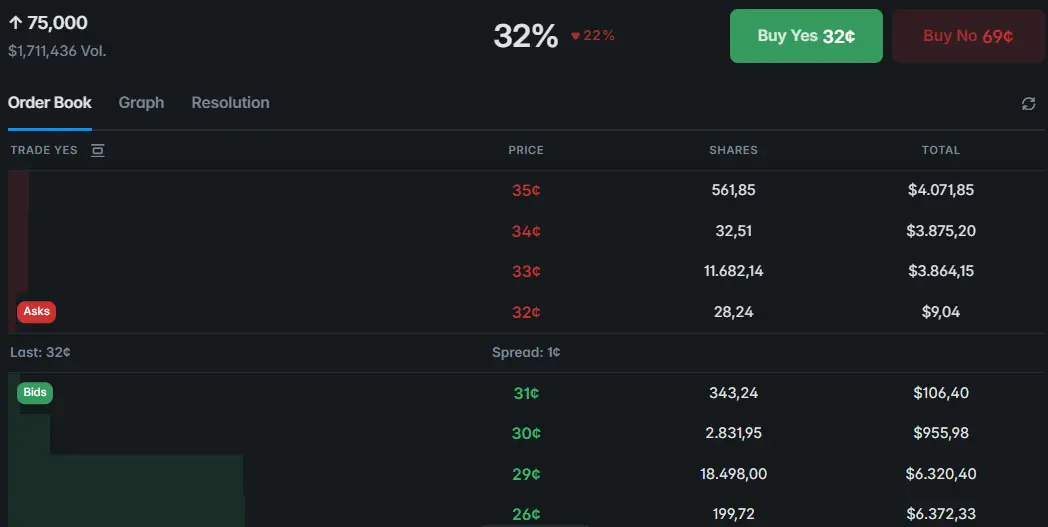Click the up arrow beside 75,000
The height and width of the screenshot is (527, 1048).
pyautogui.click(x=15, y=23)
